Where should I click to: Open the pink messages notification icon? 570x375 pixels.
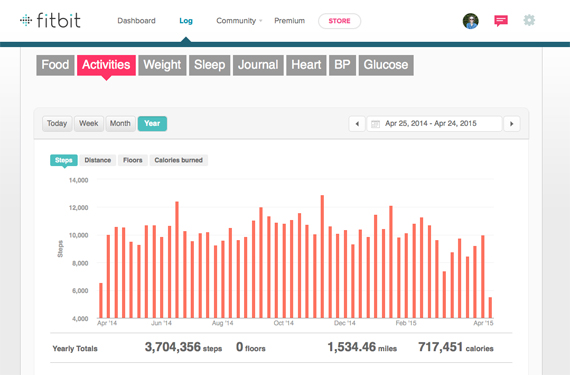501,21
